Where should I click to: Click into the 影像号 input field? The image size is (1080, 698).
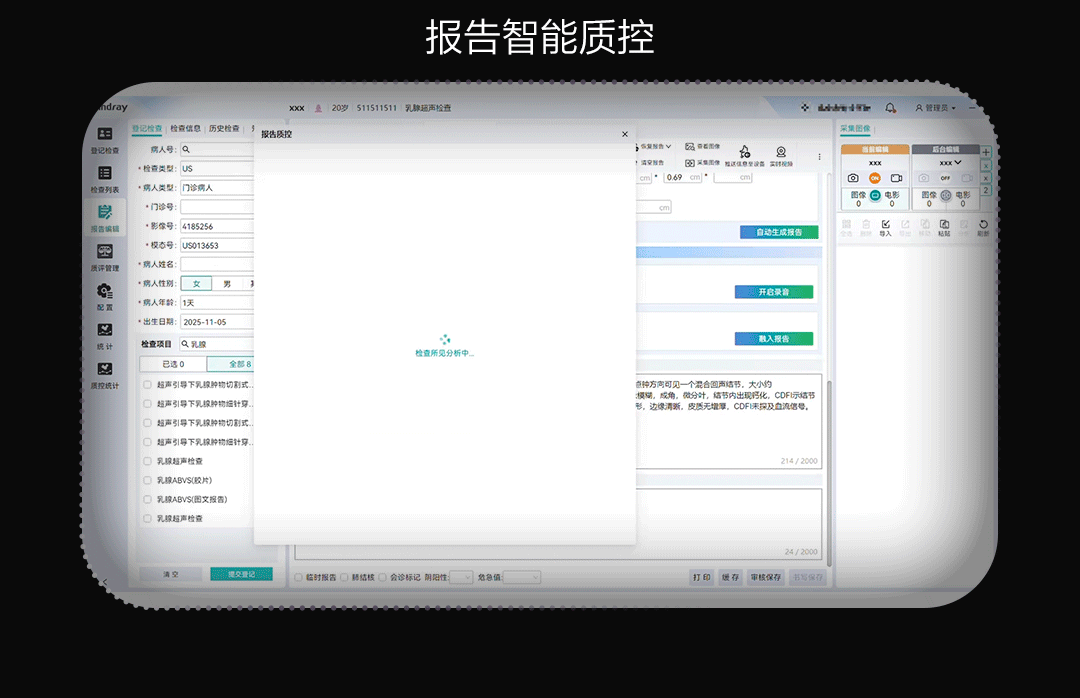pos(217,226)
